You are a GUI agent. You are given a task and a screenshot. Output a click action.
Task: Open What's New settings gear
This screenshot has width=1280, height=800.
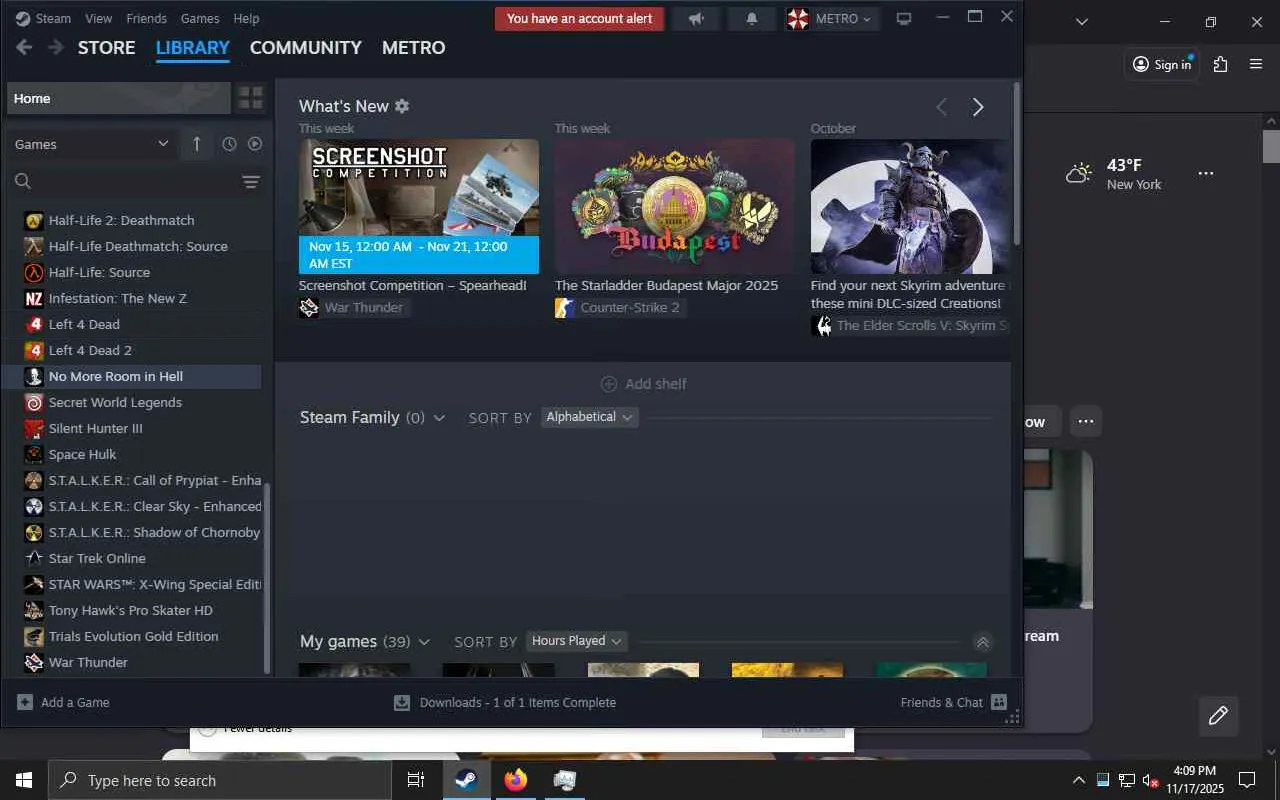coord(402,106)
